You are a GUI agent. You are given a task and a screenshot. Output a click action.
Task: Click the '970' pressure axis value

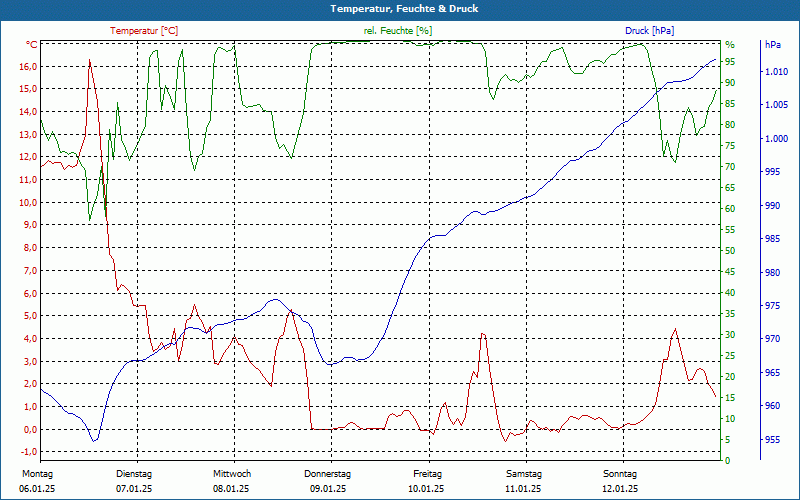tap(772, 339)
